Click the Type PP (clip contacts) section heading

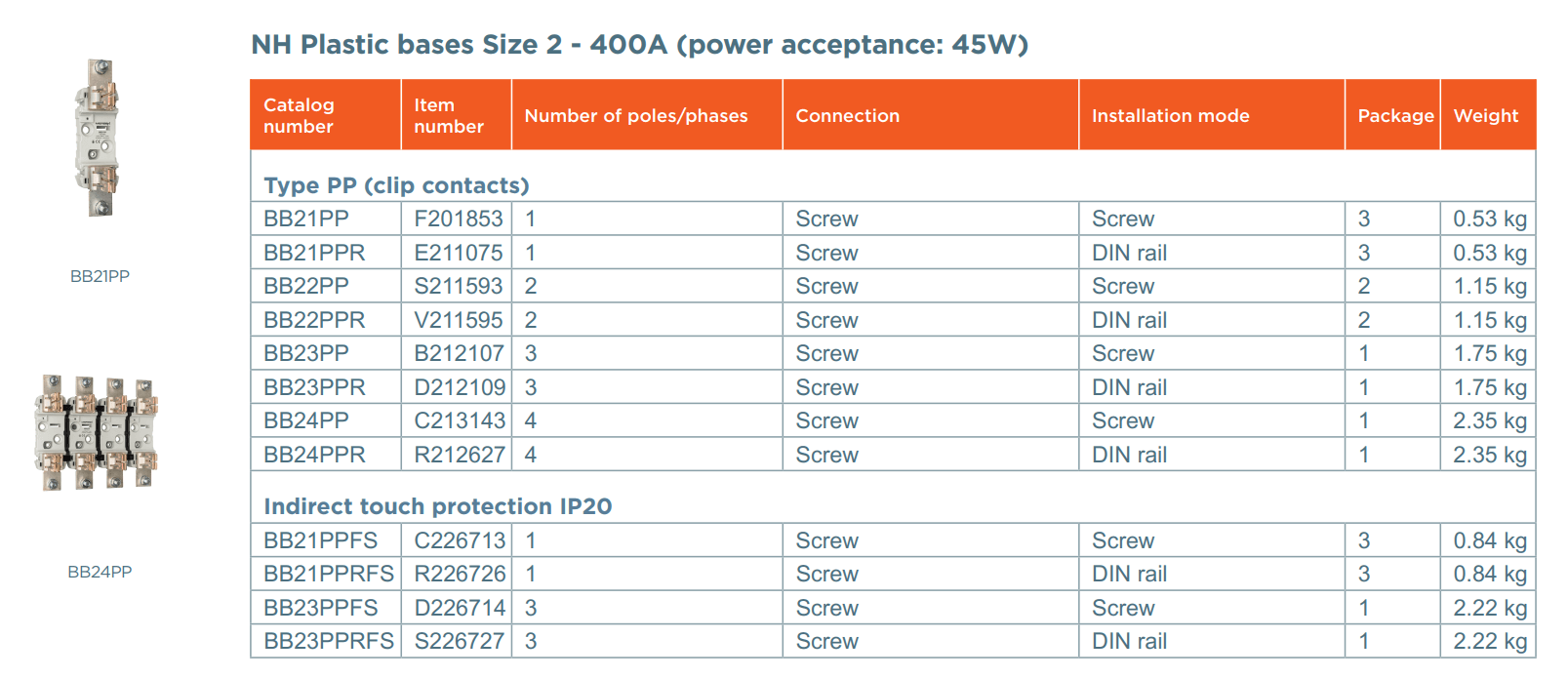[x=396, y=185]
